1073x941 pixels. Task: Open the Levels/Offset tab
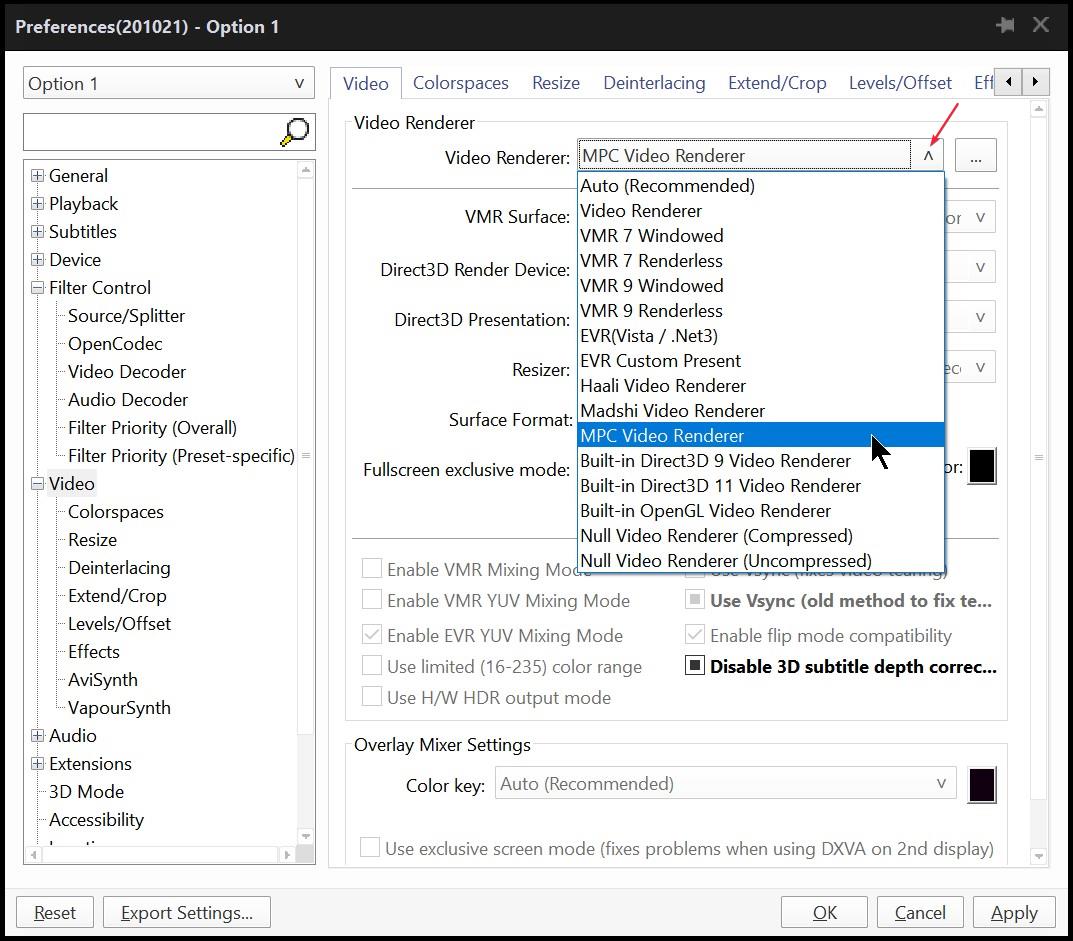point(900,83)
